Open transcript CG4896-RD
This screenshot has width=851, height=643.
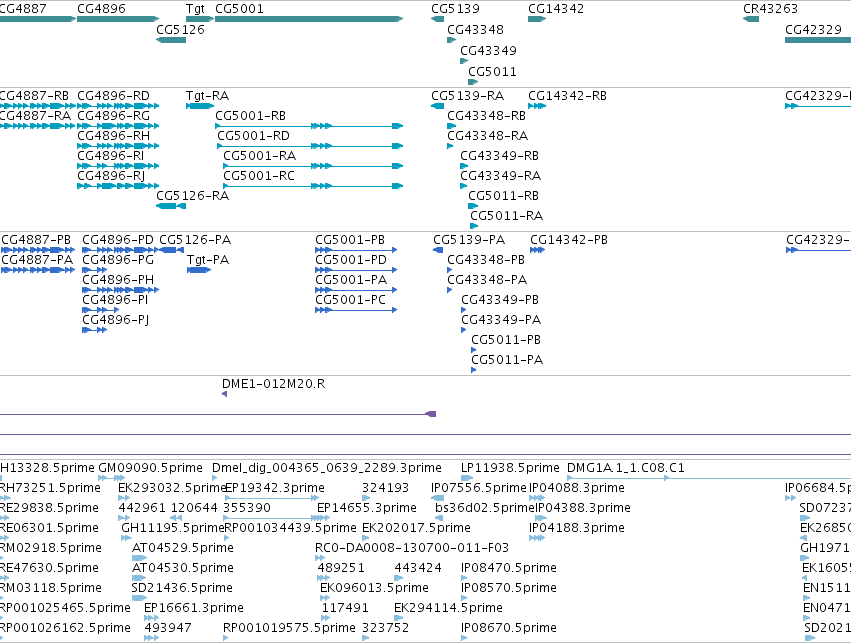[x=113, y=96]
